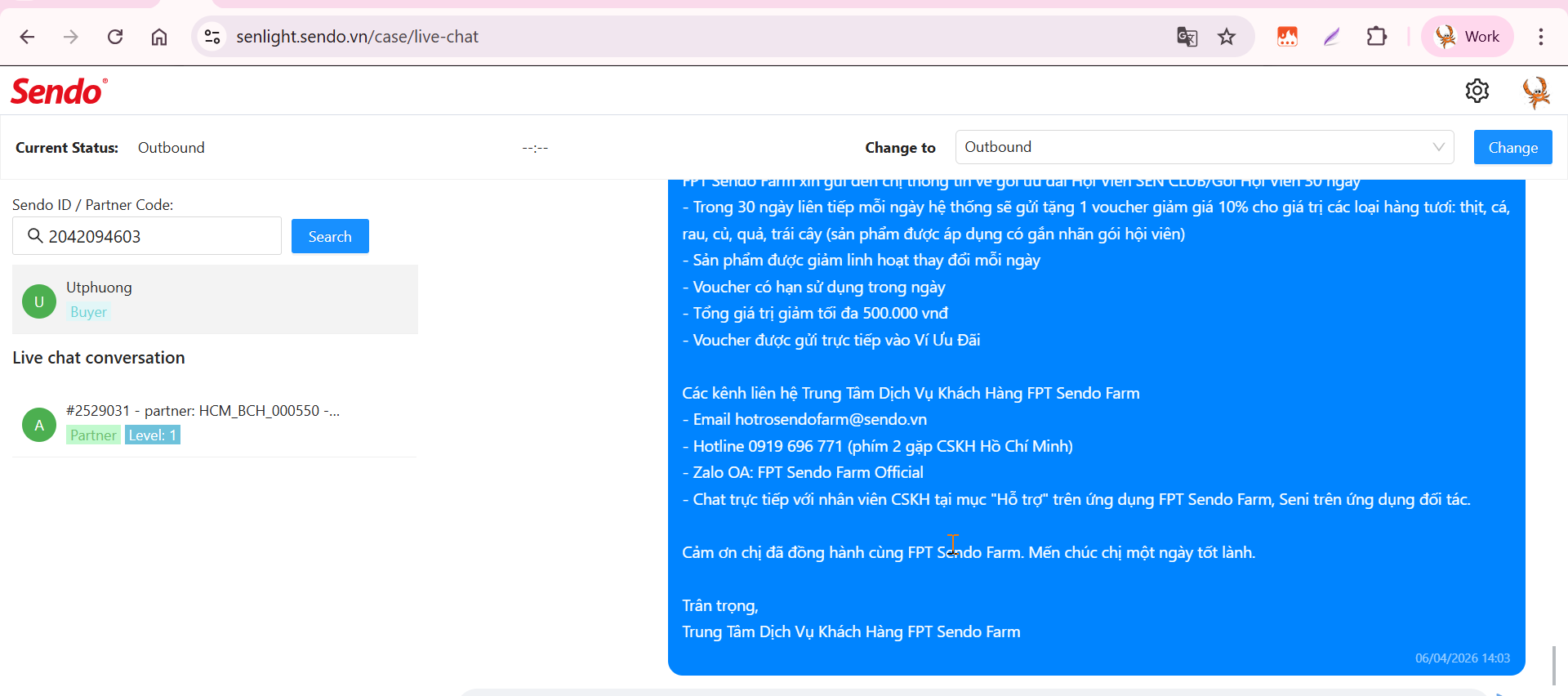1568x696 pixels.
Task: Click the address bar URL senlight.sendo.vn/case/live-chat
Action: coord(358,37)
